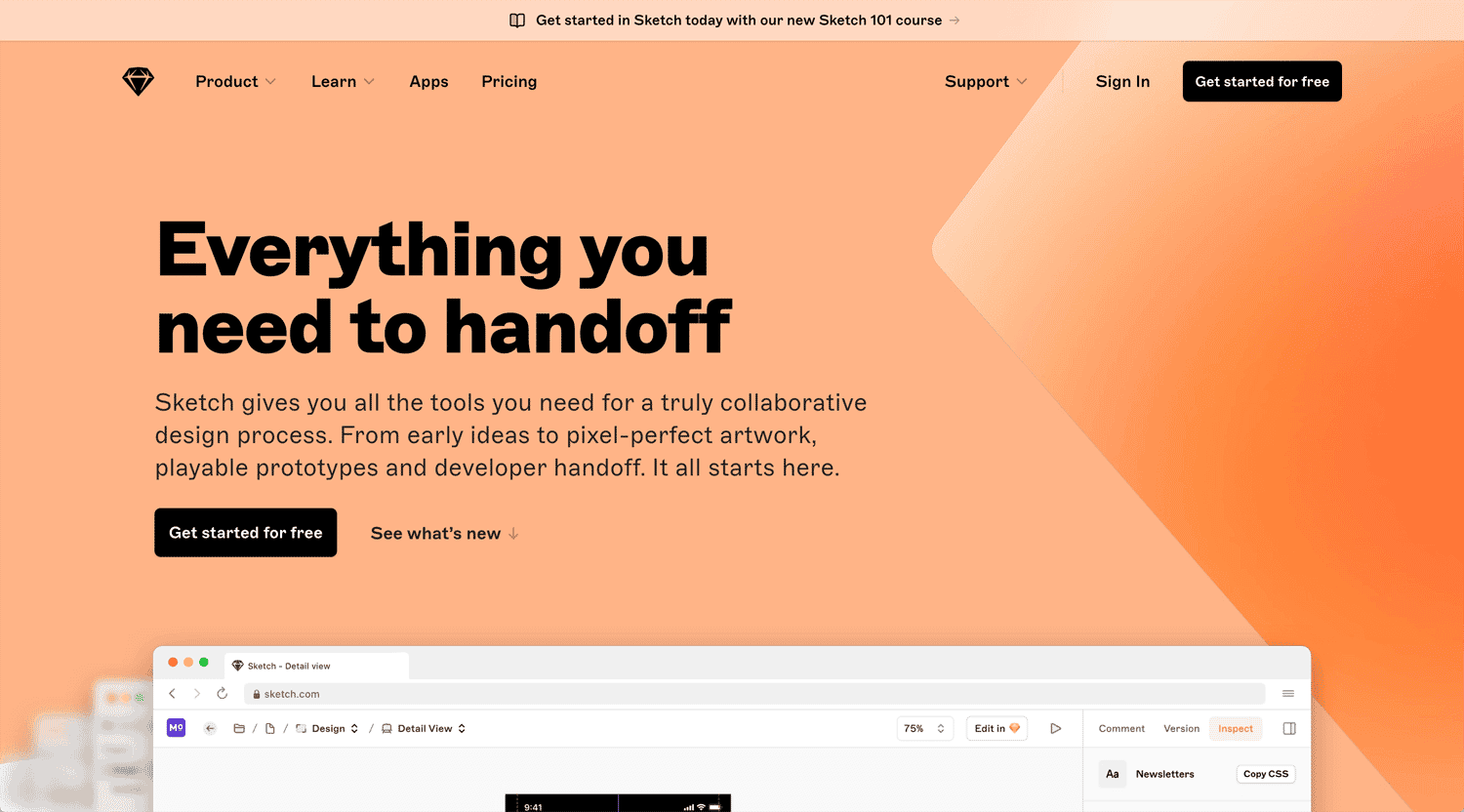The width and height of the screenshot is (1464, 812).
Task: Click the folder icon in the breadcrumb
Action: tap(239, 728)
